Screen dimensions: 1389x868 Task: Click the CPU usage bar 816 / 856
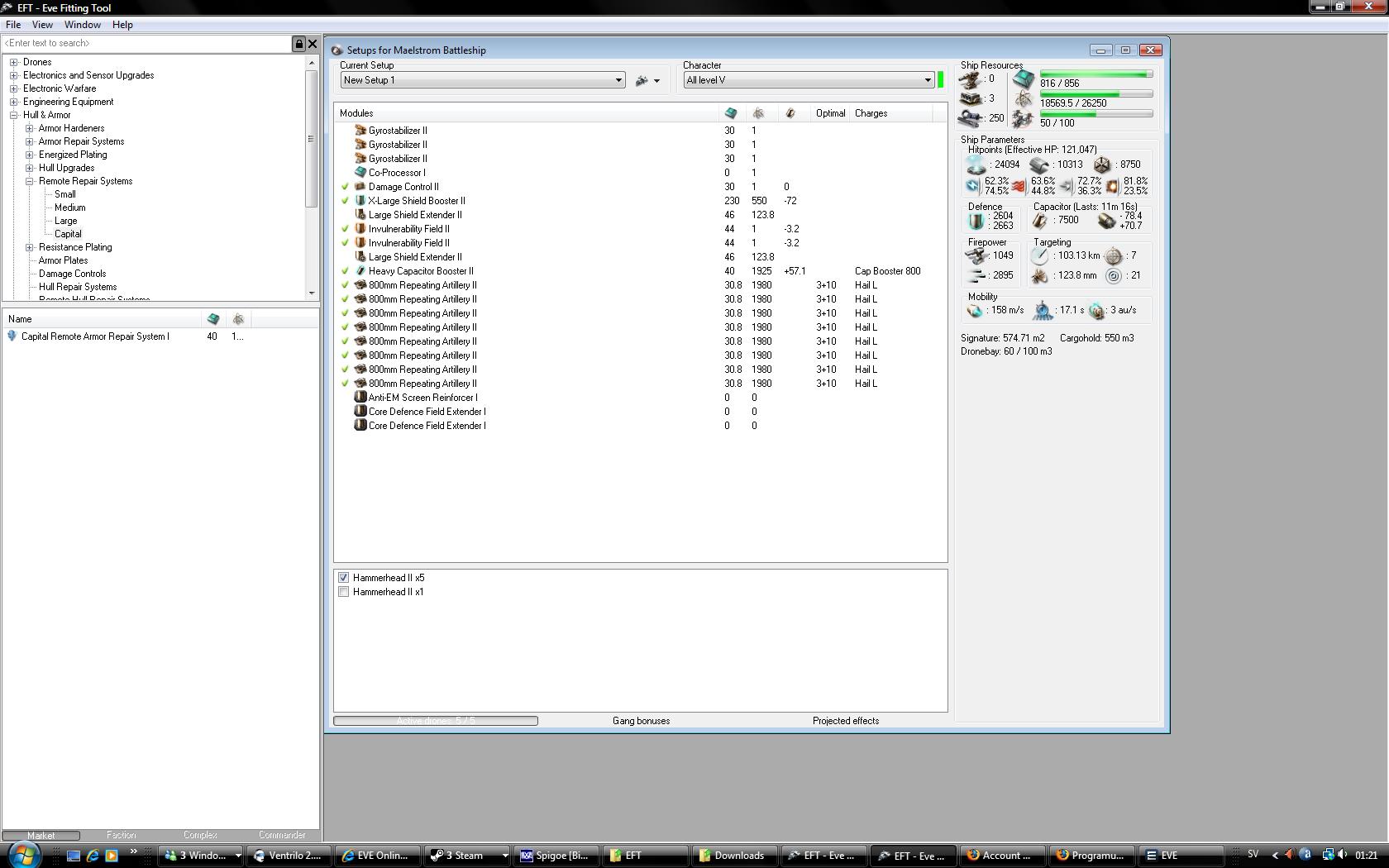pos(1096,74)
